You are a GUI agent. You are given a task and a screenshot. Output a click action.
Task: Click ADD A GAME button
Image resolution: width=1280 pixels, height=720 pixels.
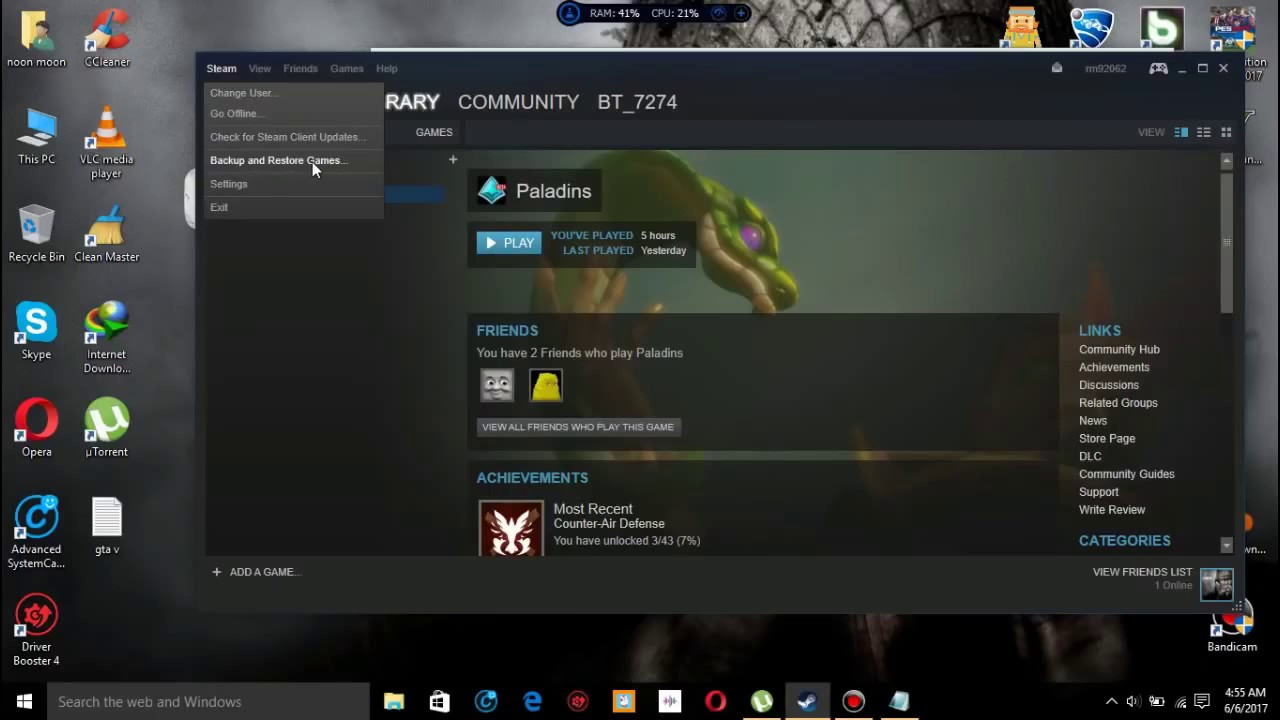pos(255,572)
